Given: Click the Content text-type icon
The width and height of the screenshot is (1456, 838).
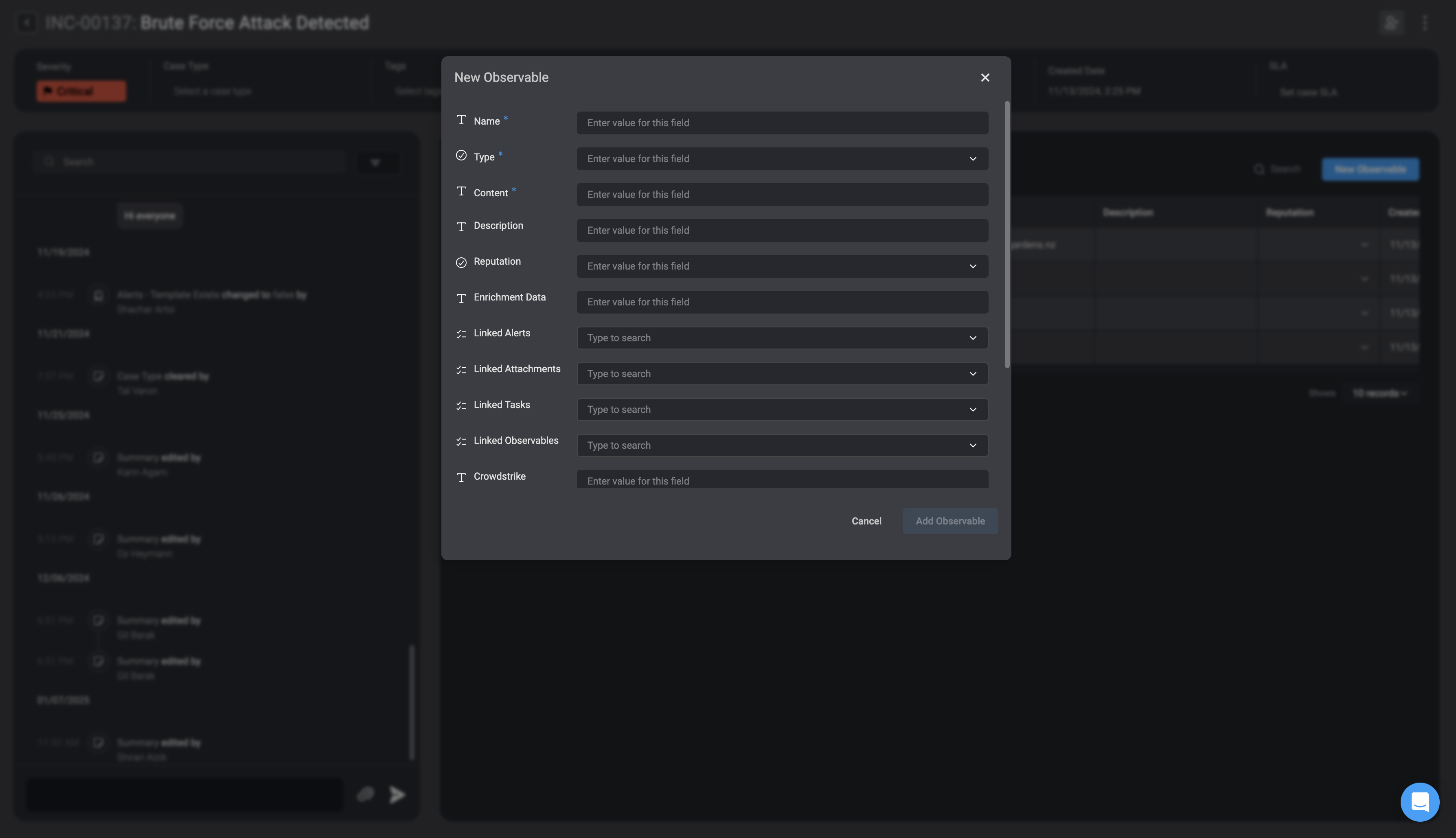Looking at the screenshot, I should tap(461, 191).
